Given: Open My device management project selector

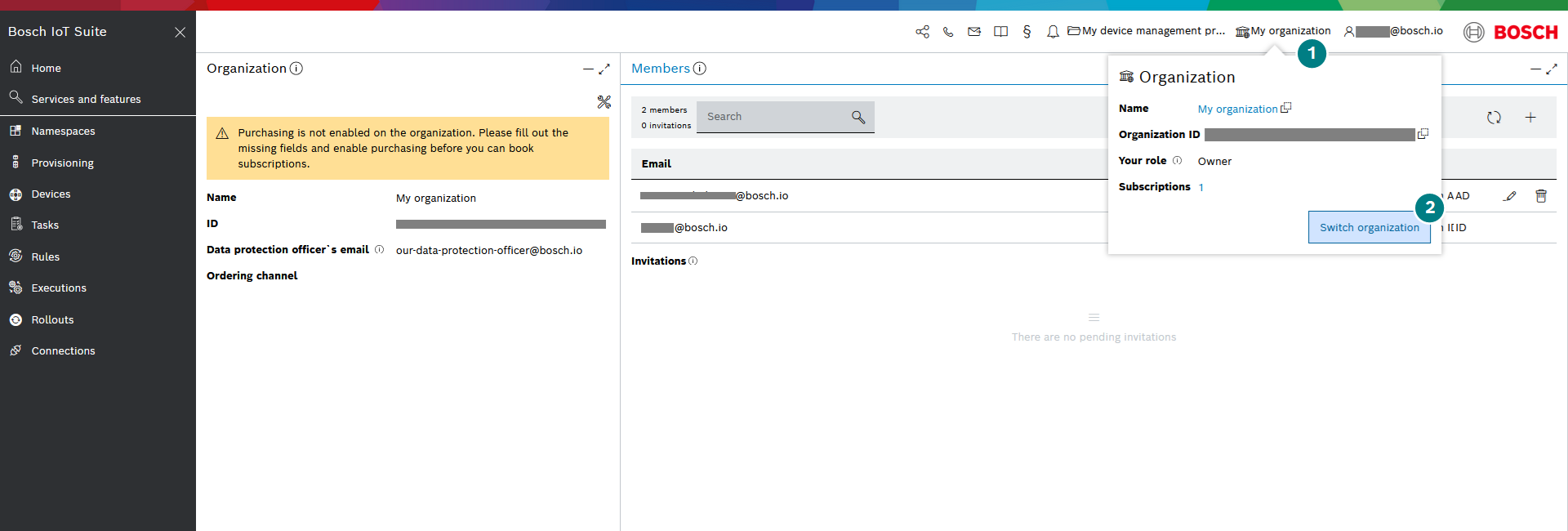Looking at the screenshot, I should (1147, 31).
